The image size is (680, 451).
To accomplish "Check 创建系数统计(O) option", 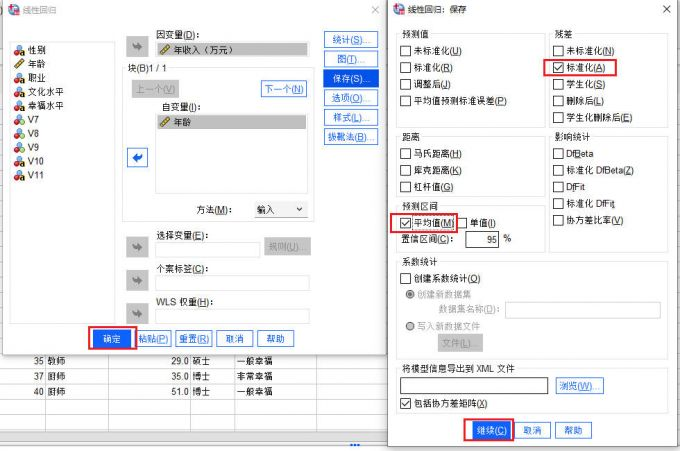I will point(405,278).
